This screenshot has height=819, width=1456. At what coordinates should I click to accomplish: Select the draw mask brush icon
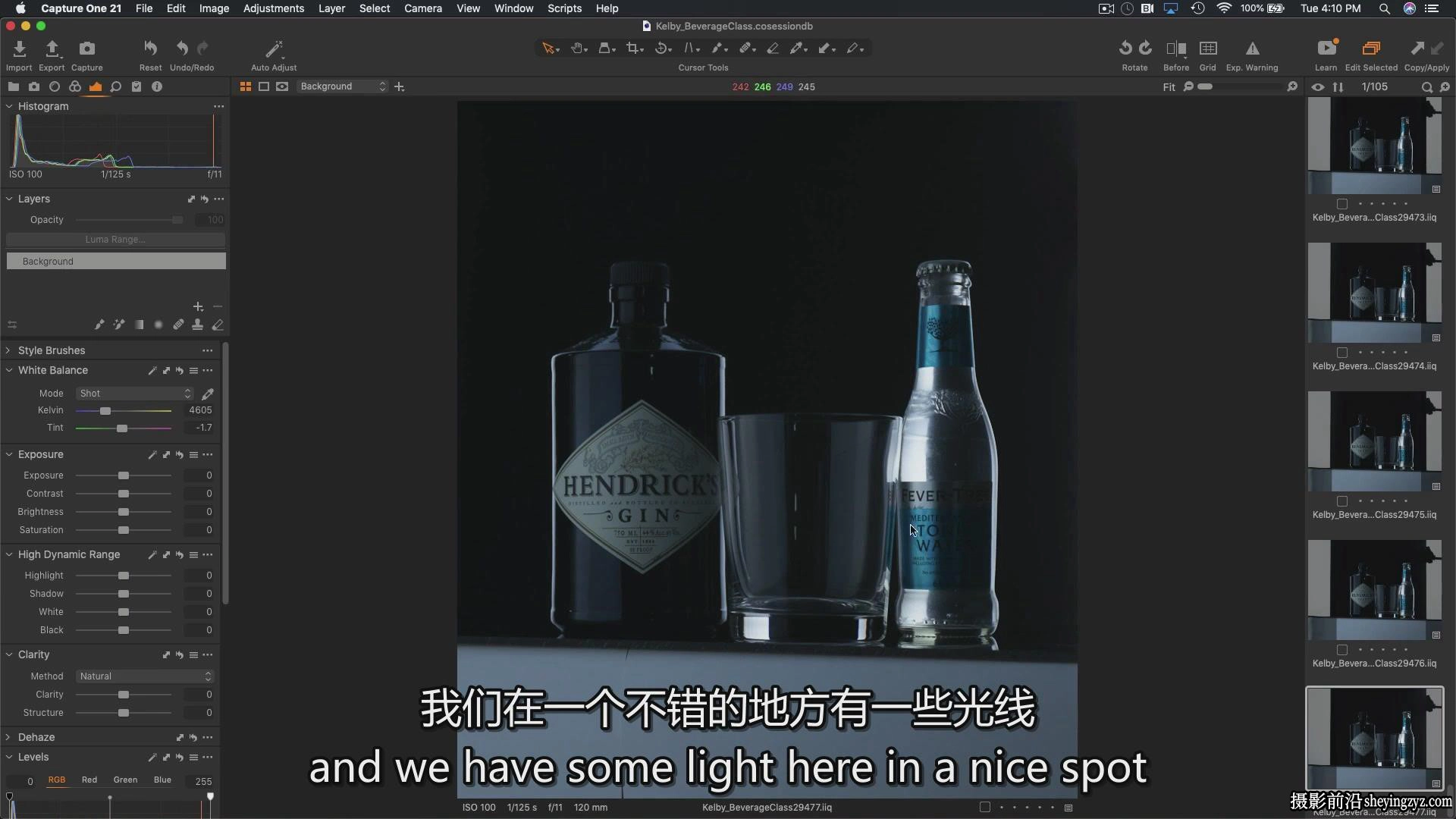click(x=99, y=325)
